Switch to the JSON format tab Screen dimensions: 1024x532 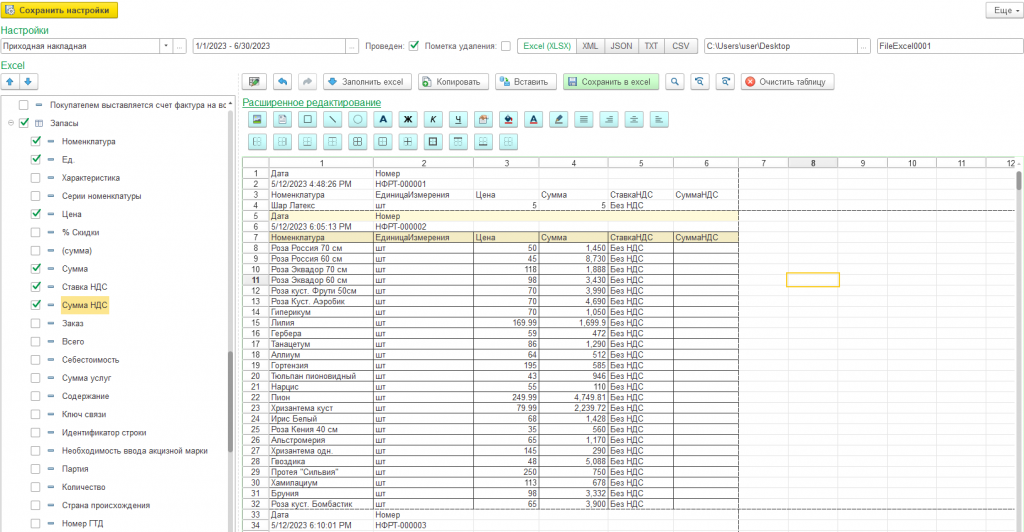pos(621,46)
